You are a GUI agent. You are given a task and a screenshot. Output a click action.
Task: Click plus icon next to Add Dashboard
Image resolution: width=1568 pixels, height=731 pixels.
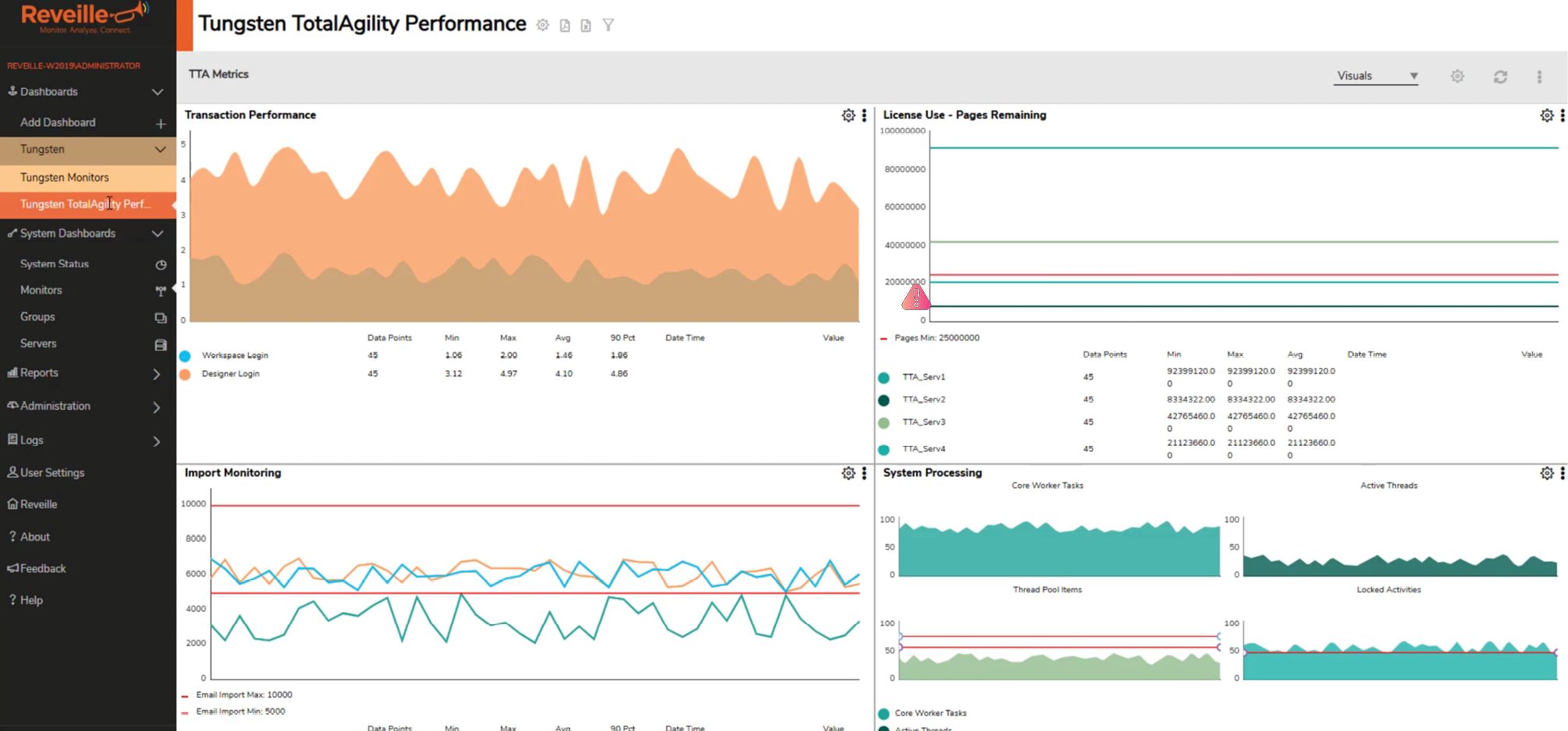[160, 123]
